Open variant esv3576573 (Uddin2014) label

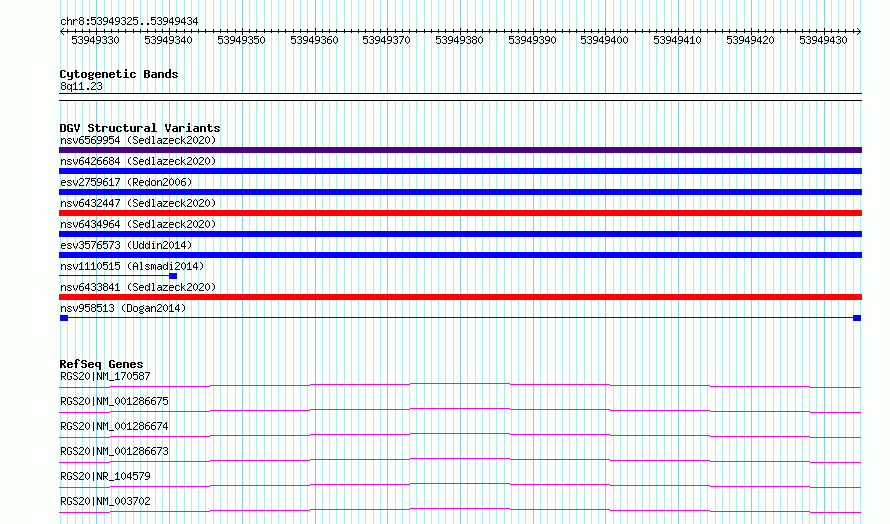(x=126, y=245)
